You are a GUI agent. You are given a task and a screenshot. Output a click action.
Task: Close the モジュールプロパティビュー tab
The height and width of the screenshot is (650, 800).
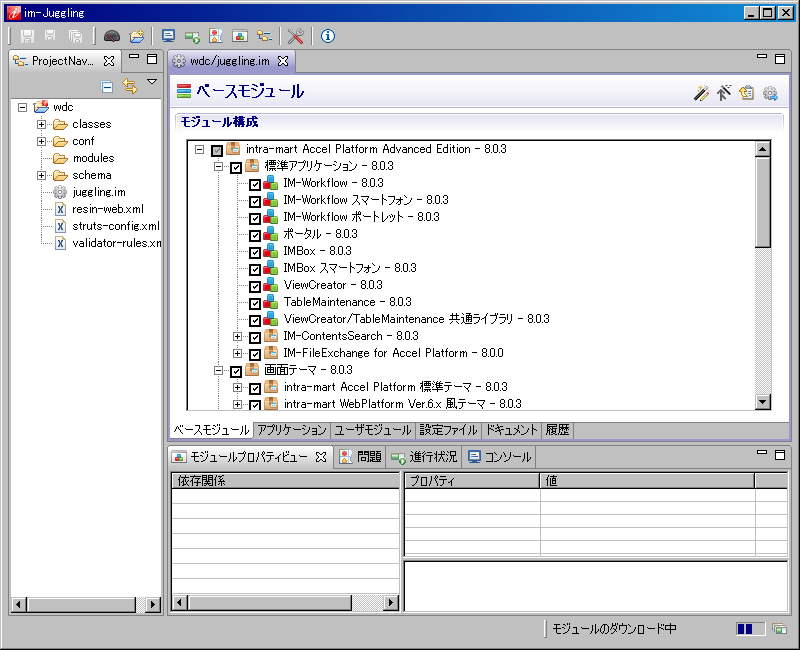pos(321,457)
